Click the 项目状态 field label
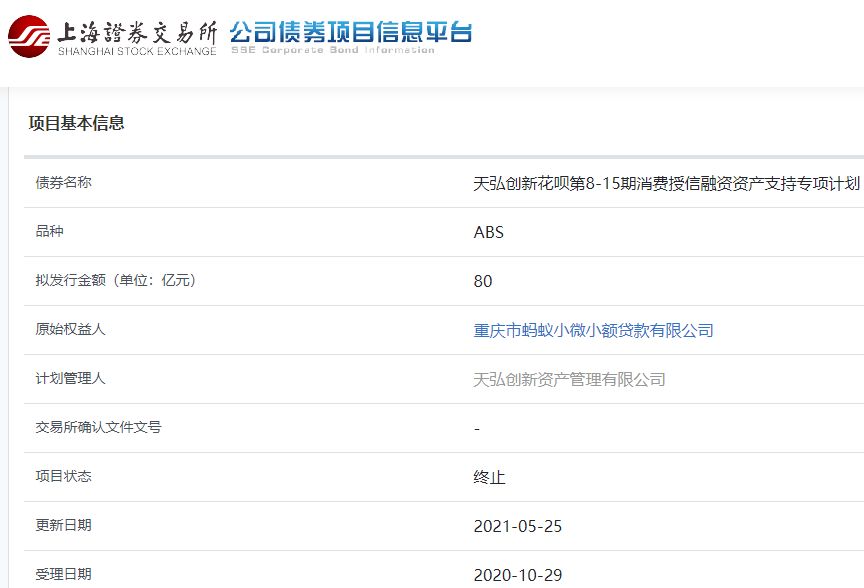This screenshot has width=864, height=588. point(63,476)
